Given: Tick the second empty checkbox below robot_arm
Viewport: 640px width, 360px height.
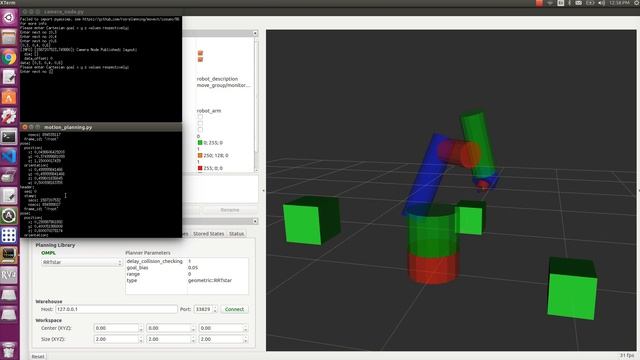Looking at the screenshot, I should click(200, 123).
